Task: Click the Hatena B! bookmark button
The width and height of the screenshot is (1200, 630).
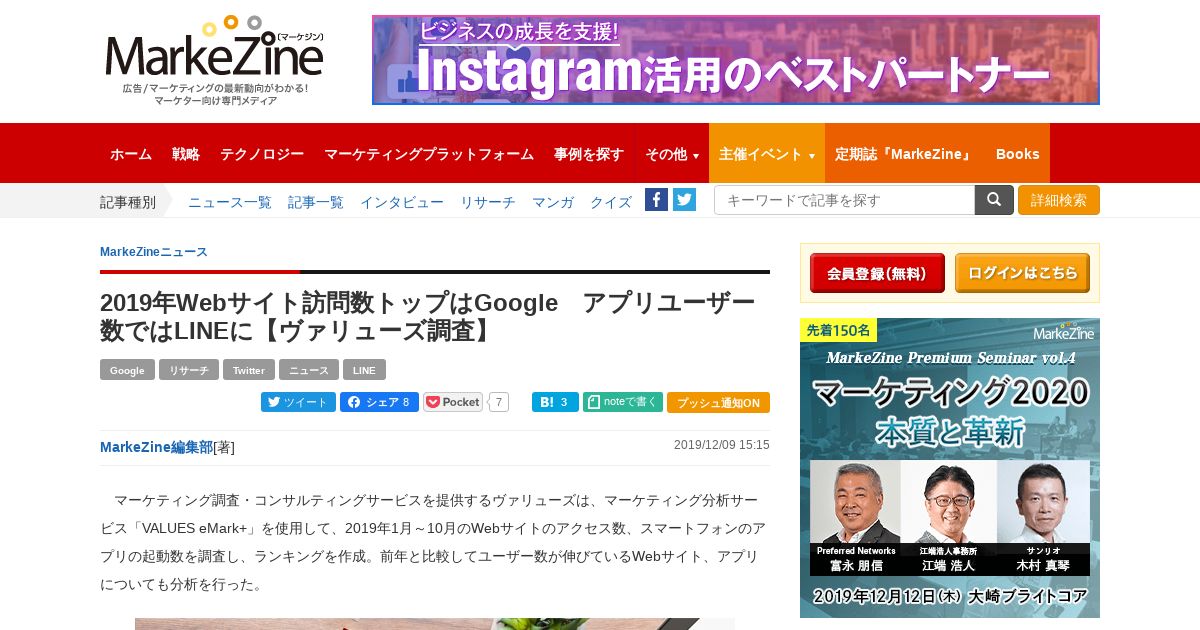Action: point(555,402)
